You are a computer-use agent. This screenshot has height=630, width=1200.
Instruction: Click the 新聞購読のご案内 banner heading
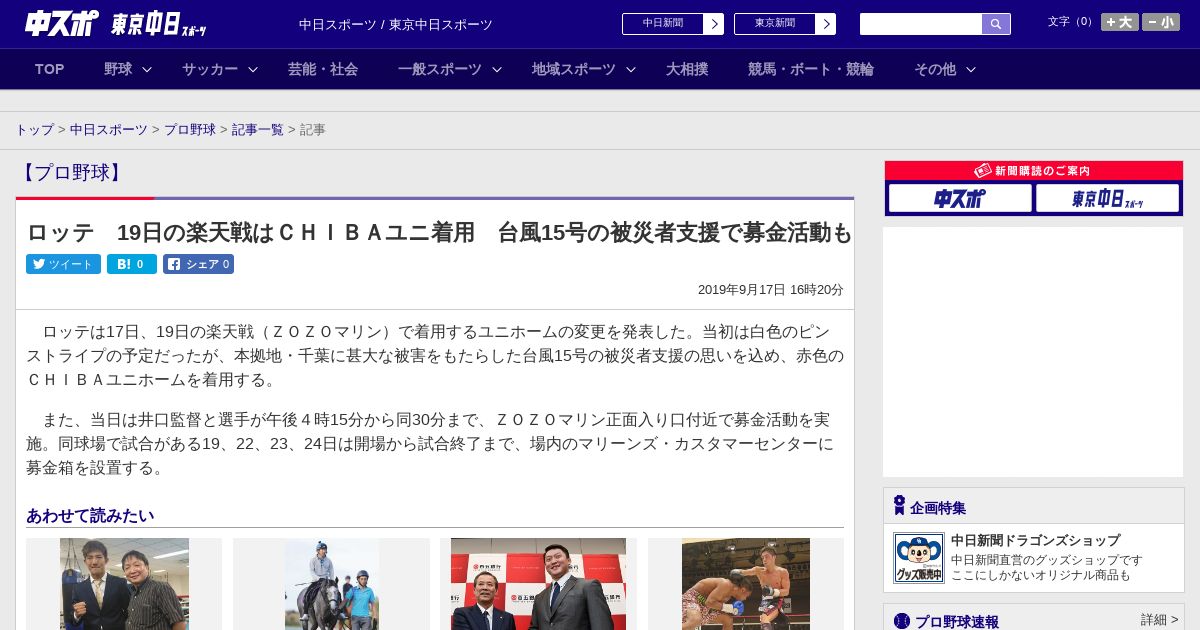pyautogui.click(x=1033, y=171)
